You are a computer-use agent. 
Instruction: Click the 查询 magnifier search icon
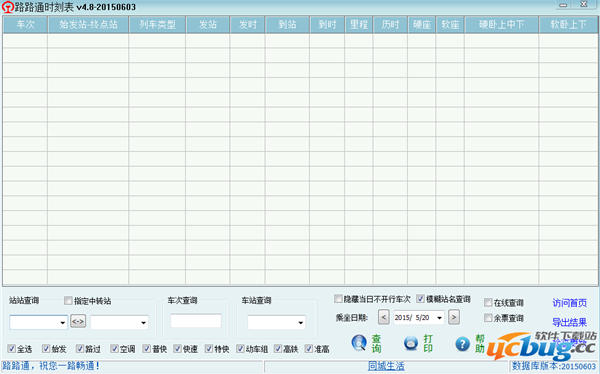pos(359,343)
